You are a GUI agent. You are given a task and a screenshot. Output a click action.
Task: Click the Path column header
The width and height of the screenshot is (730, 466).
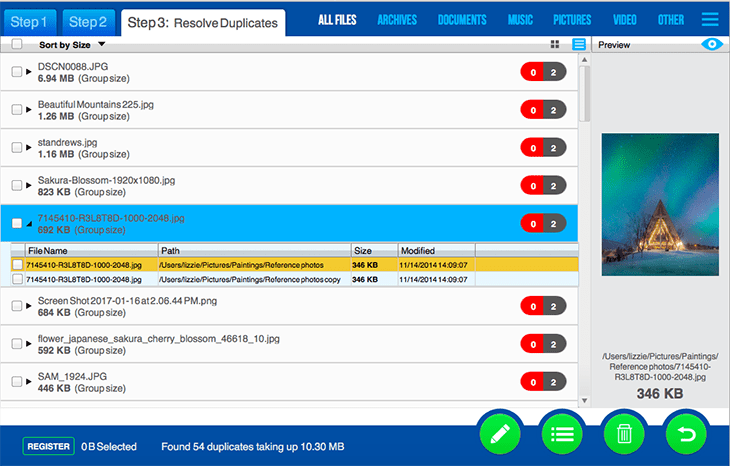click(x=254, y=250)
